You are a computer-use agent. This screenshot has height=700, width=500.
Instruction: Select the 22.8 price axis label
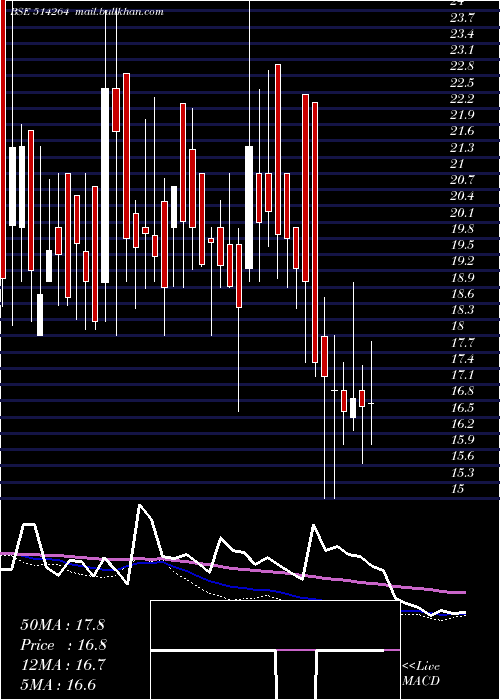pyautogui.click(x=462, y=67)
